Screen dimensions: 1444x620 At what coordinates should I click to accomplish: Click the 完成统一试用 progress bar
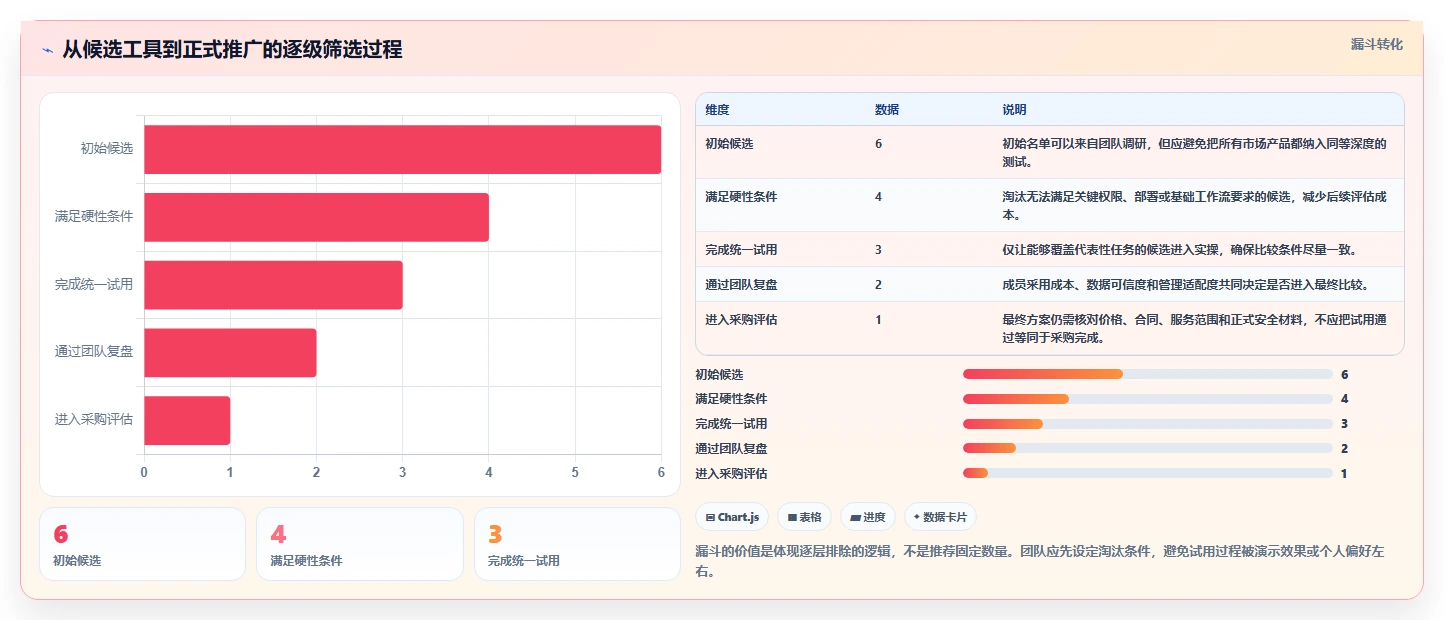[1148, 424]
